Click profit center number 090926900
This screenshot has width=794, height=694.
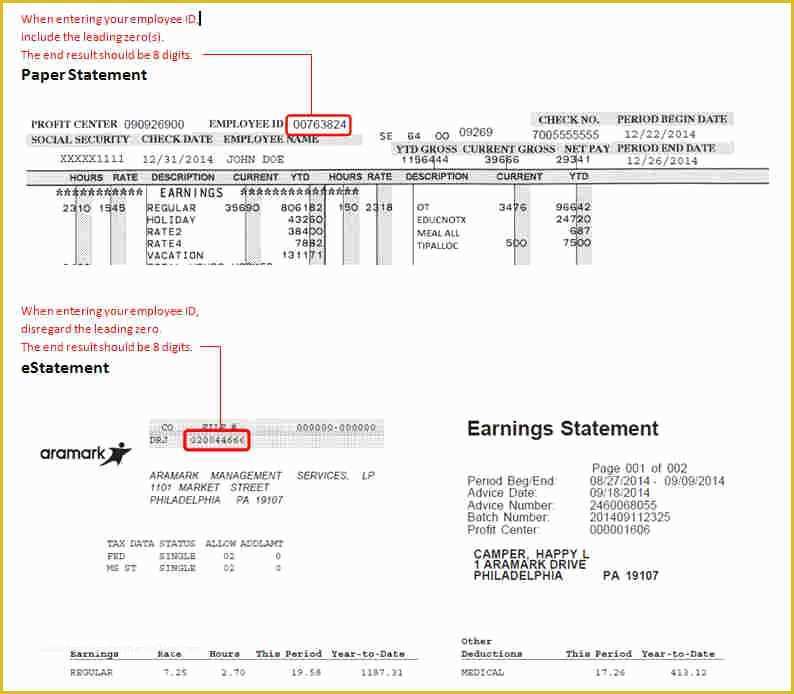click(154, 125)
